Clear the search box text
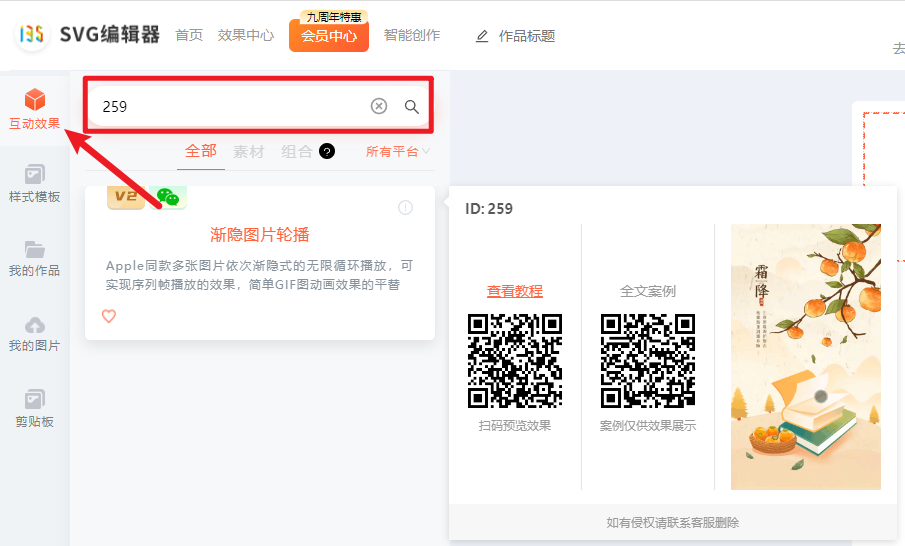The height and width of the screenshot is (546, 905). 379,106
